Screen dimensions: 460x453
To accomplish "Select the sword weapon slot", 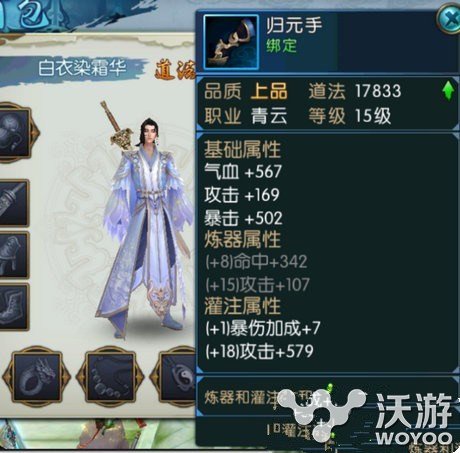I will tap(13, 203).
